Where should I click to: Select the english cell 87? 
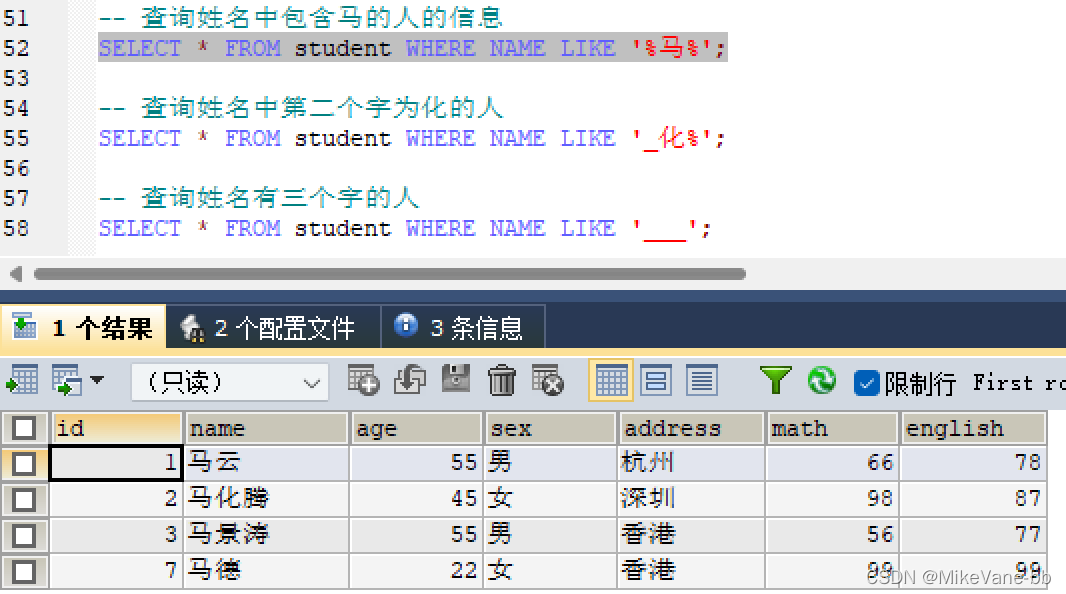(973, 499)
